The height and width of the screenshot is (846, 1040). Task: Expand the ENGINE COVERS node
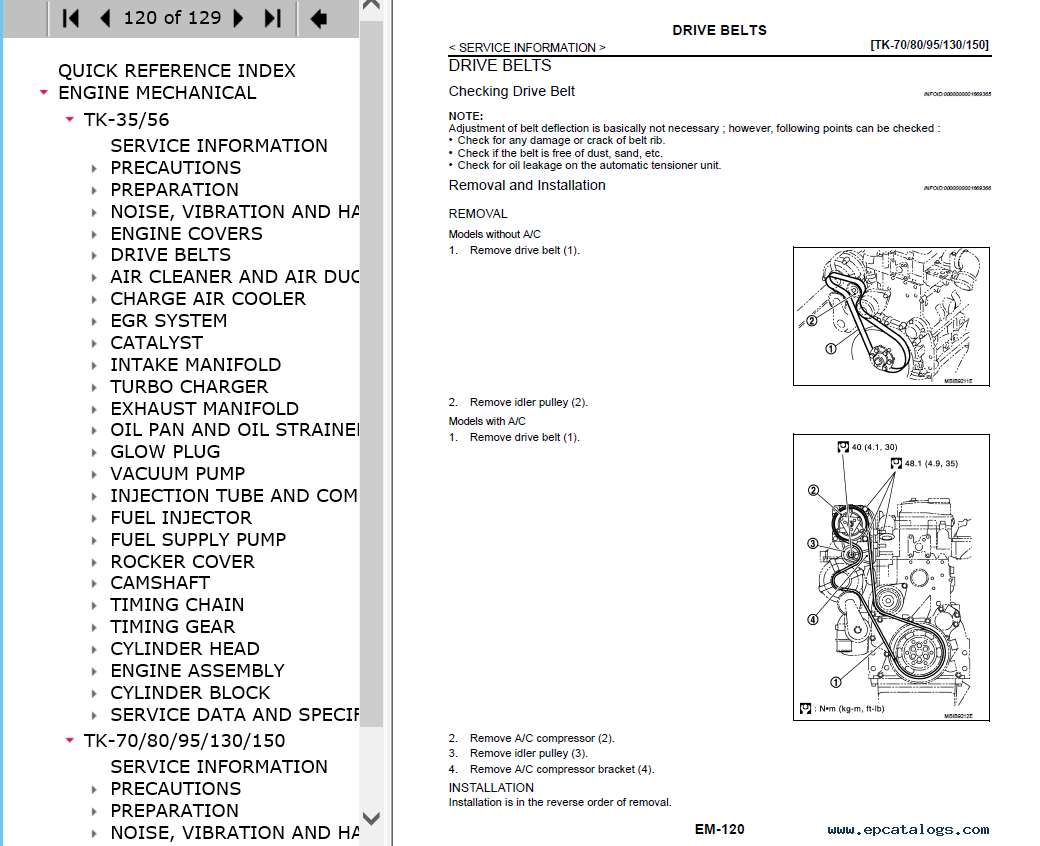coord(94,234)
